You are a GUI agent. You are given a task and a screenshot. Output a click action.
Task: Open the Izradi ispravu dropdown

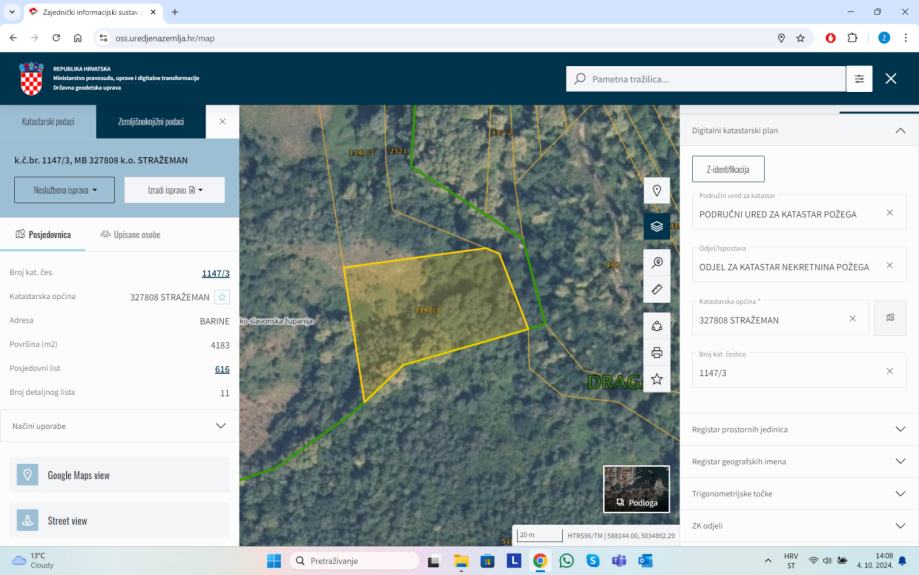175,190
